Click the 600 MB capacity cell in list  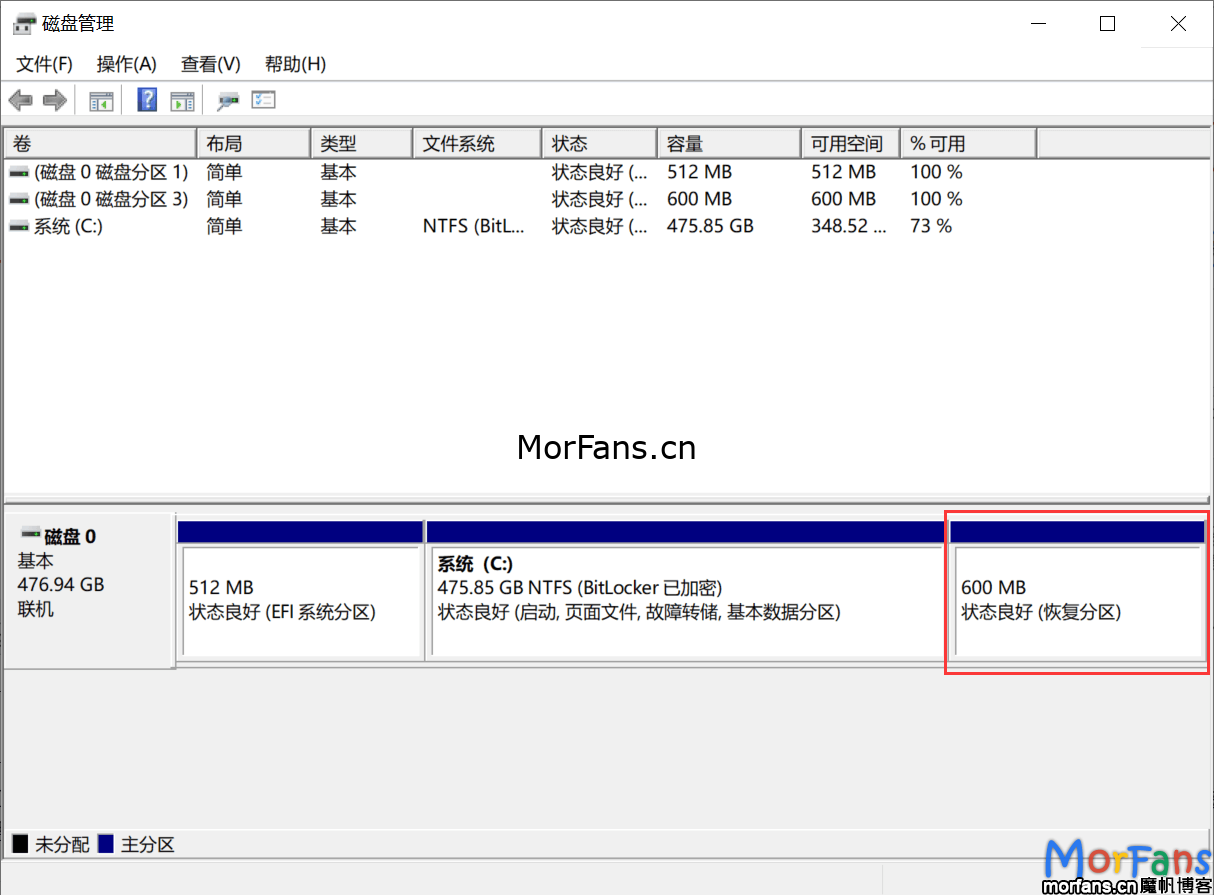click(699, 200)
